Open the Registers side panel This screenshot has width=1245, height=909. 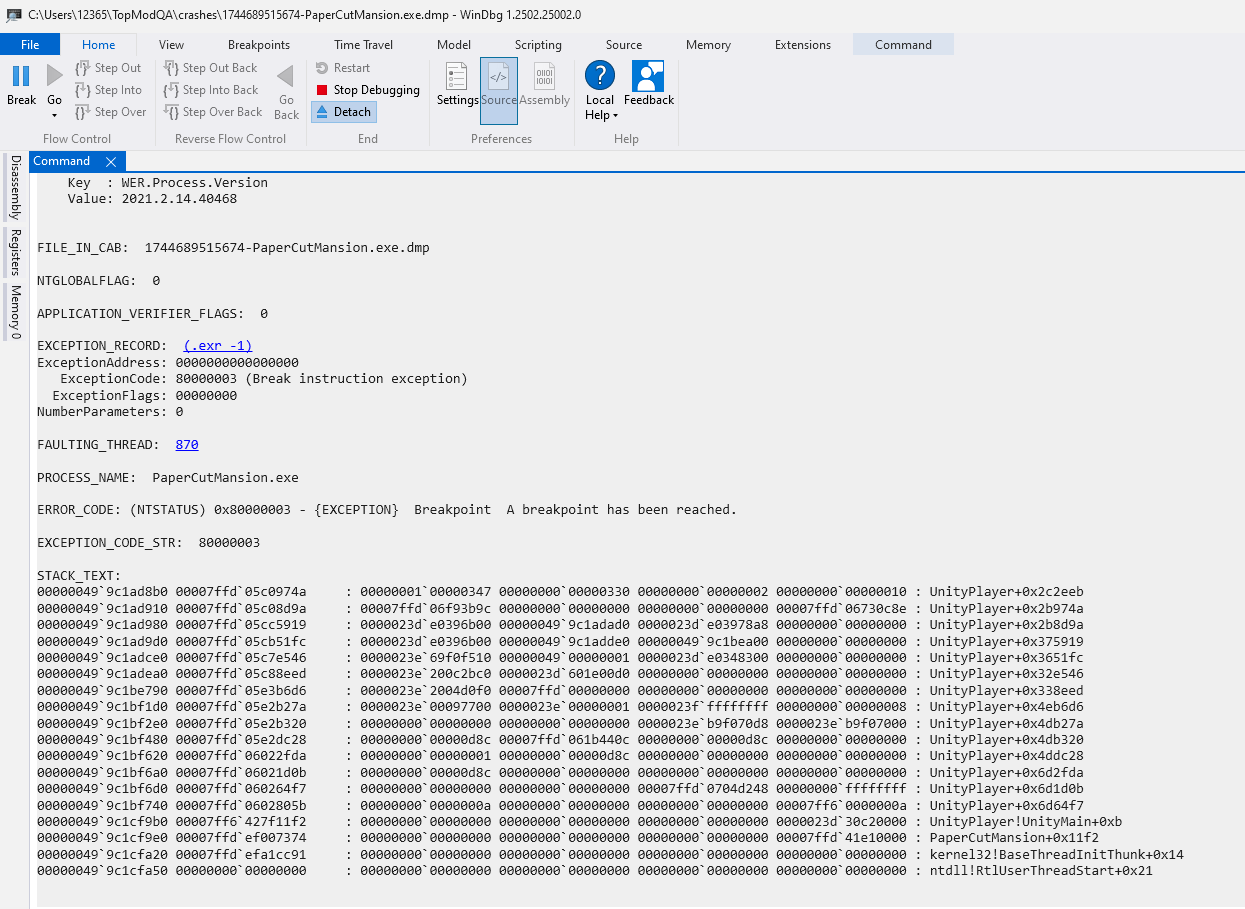[x=15, y=252]
